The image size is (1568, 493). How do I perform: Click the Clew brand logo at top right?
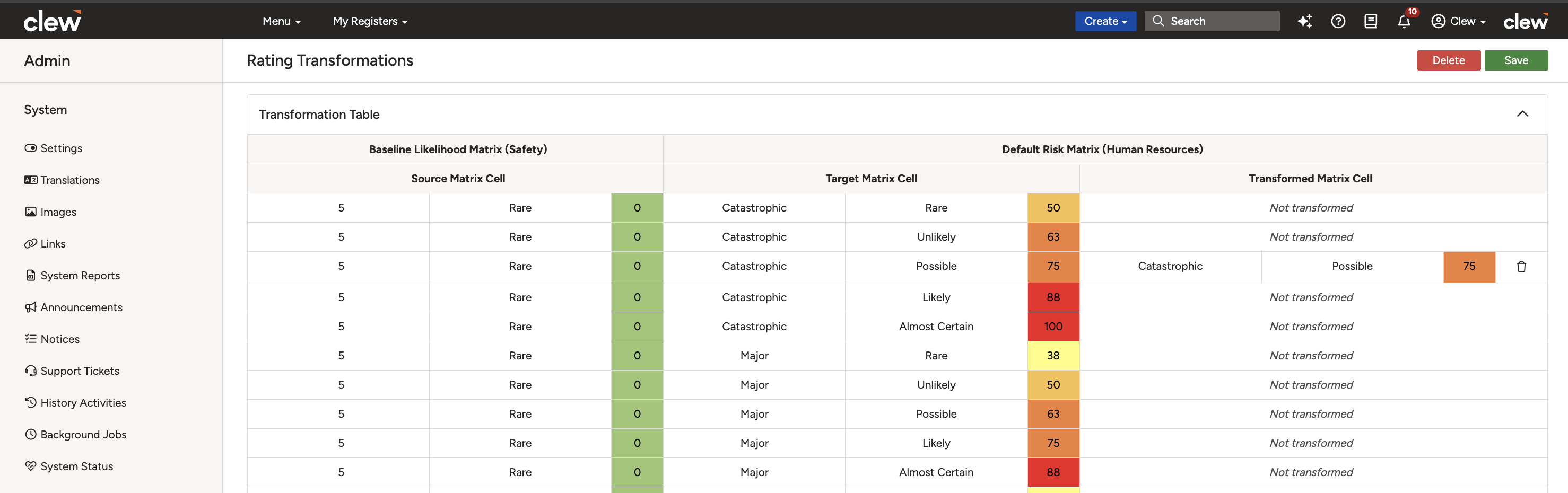click(1526, 21)
